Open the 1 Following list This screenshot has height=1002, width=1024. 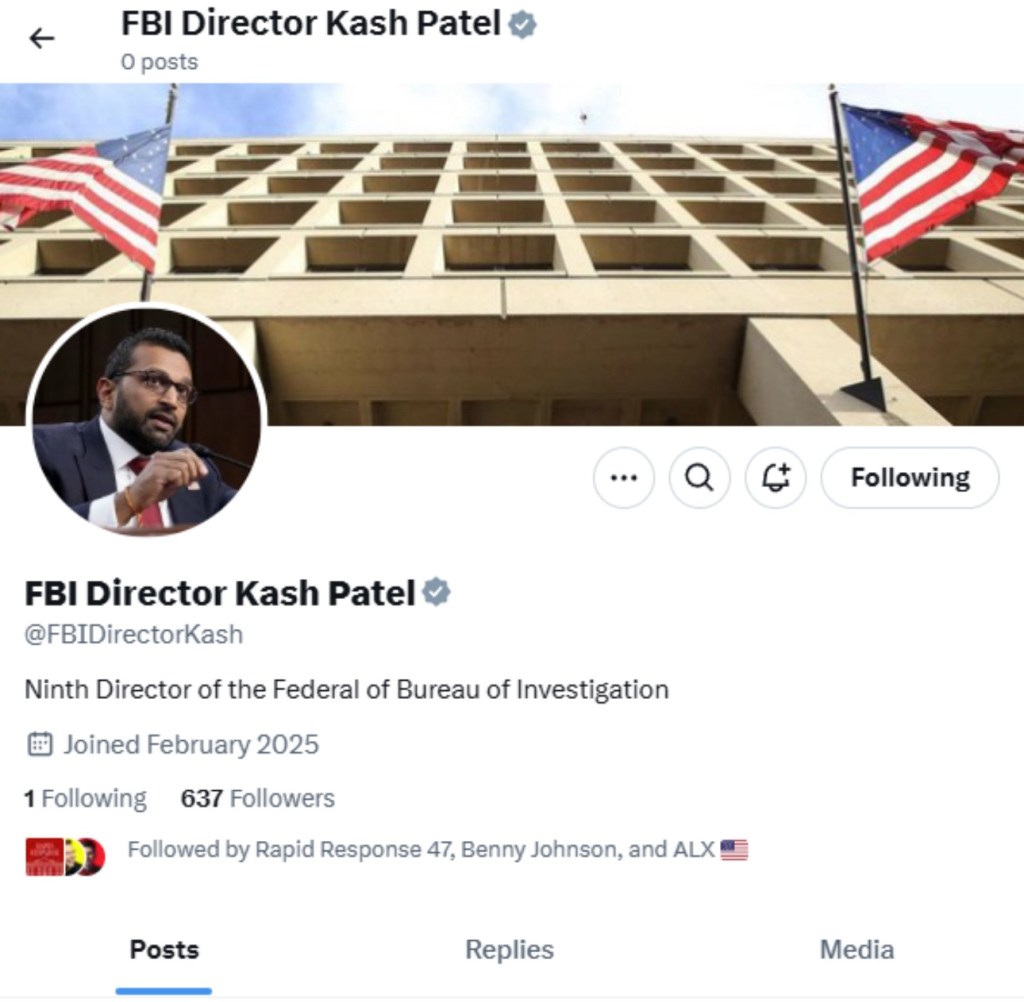click(85, 798)
